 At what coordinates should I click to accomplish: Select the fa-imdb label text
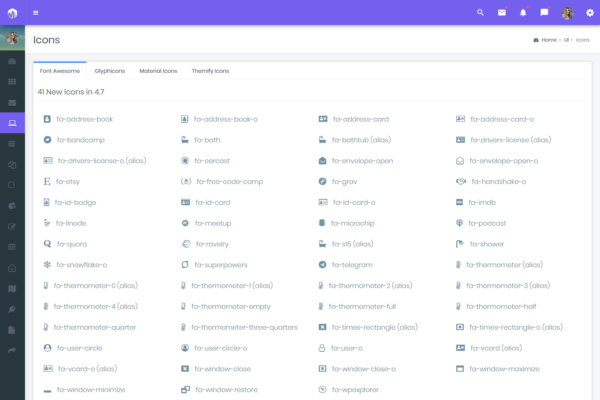(482, 202)
